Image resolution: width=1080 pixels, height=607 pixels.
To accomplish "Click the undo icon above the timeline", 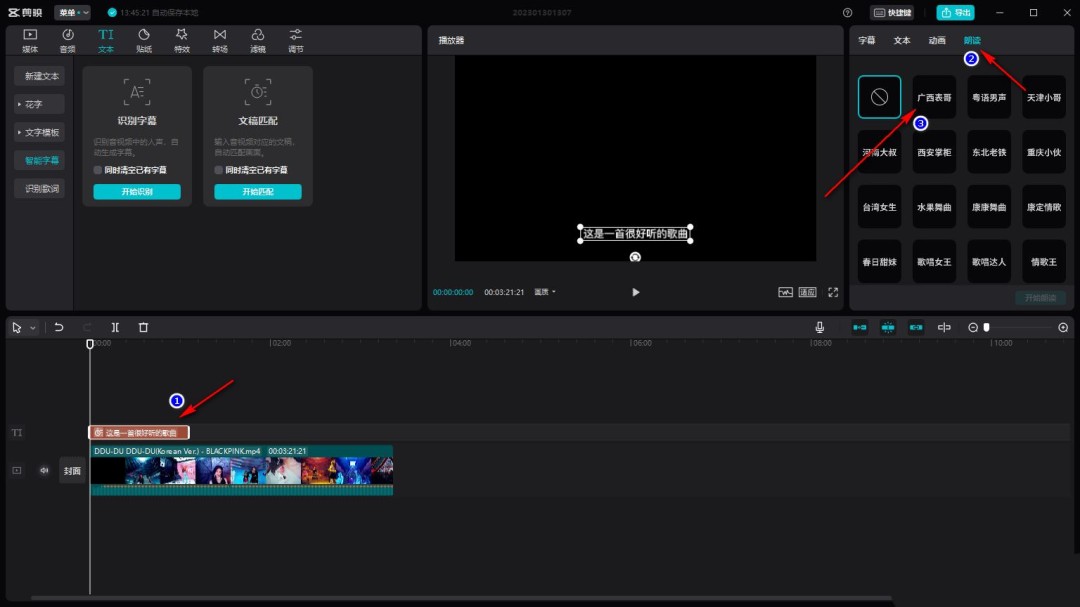I will coord(60,327).
